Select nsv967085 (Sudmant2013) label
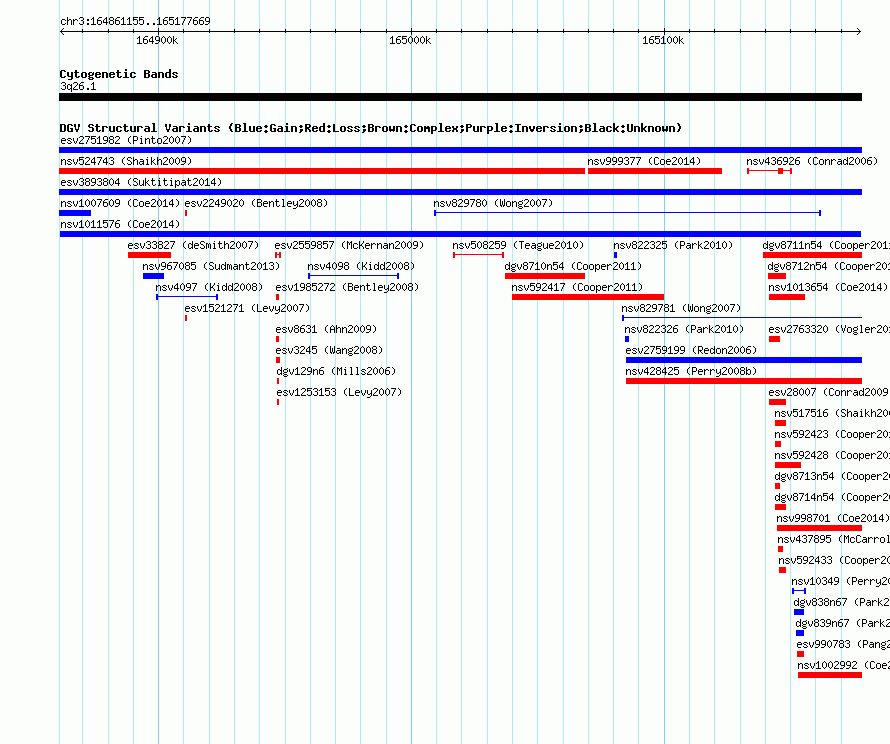The image size is (890, 744). pyautogui.click(x=211, y=266)
